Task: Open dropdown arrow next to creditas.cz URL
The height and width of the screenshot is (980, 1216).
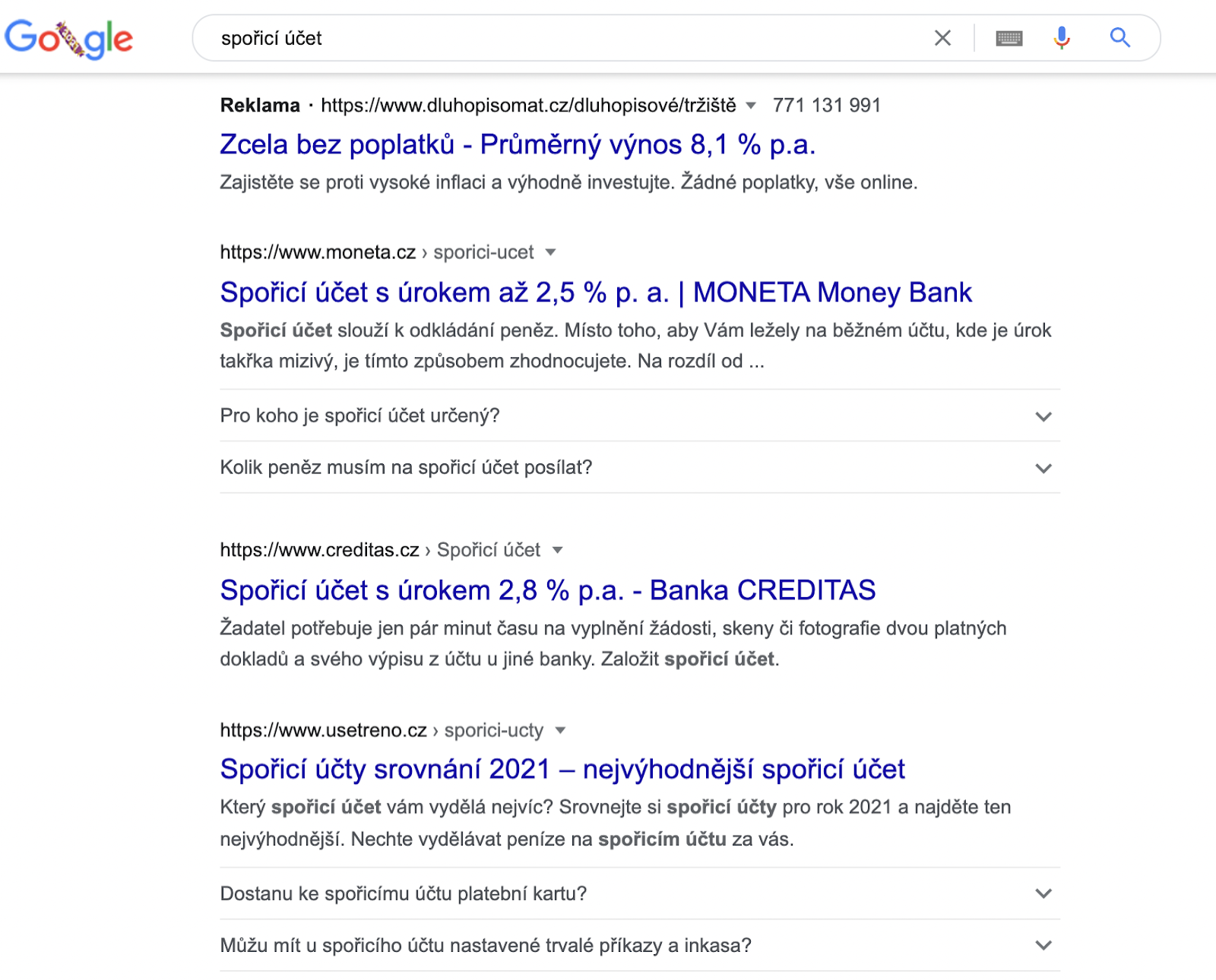Action: [x=557, y=550]
